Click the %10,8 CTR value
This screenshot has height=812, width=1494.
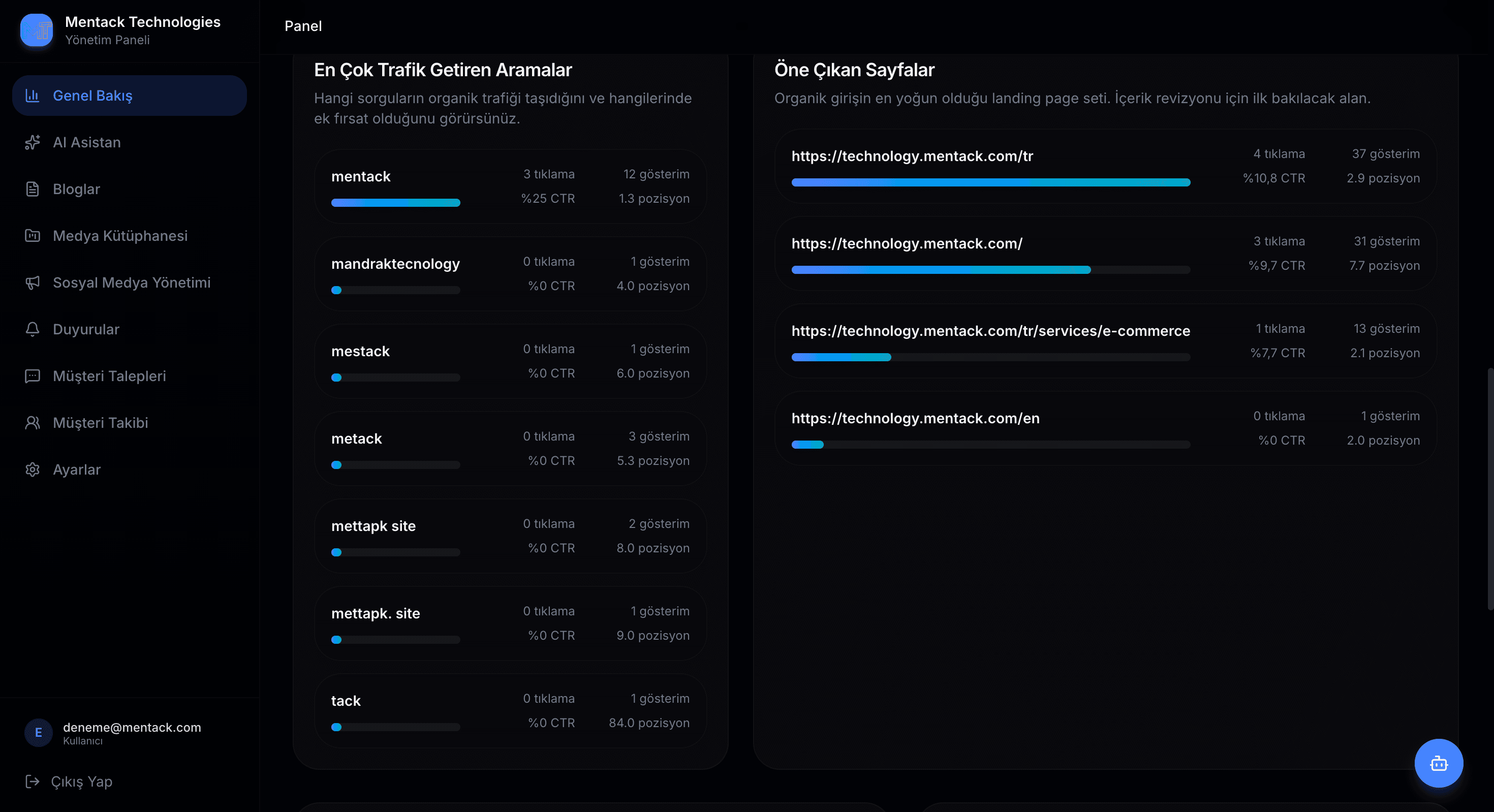(x=1273, y=178)
